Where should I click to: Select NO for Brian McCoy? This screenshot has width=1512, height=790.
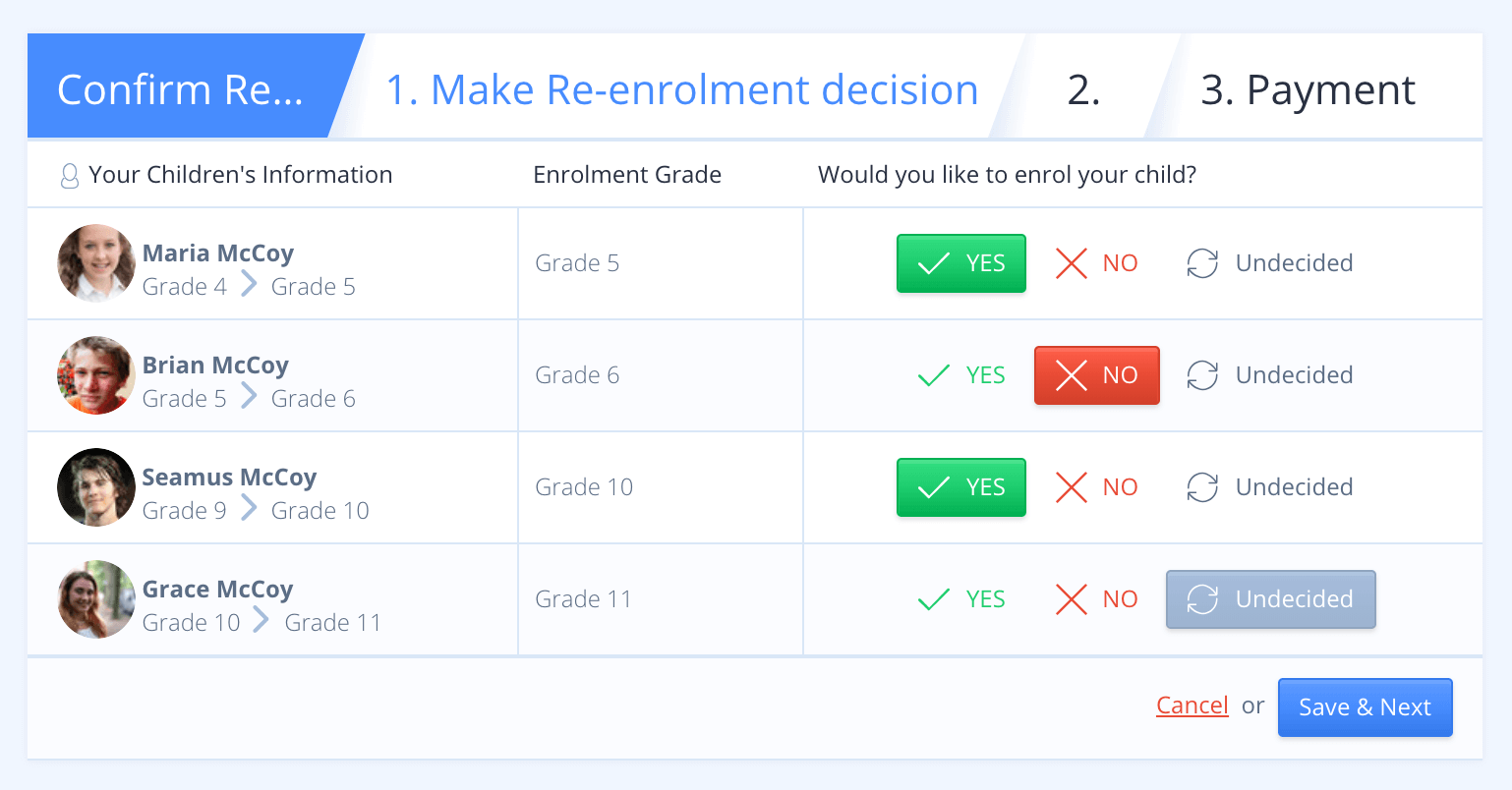click(x=1096, y=375)
